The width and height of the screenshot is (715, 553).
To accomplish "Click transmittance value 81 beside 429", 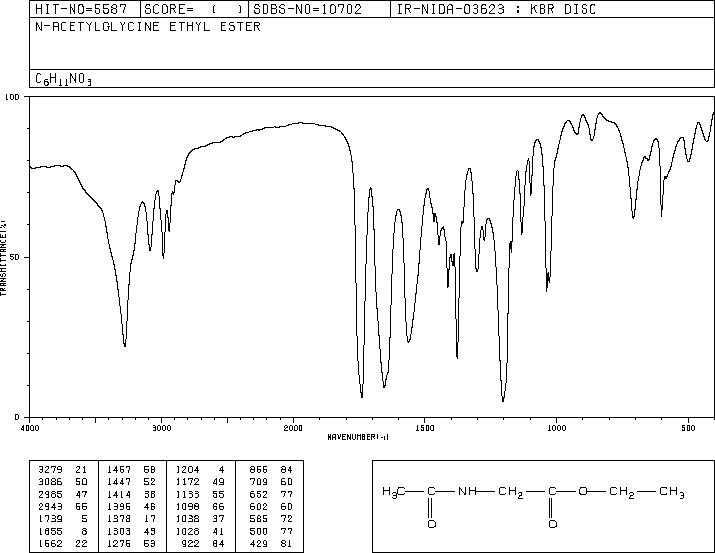I will [x=286, y=543].
